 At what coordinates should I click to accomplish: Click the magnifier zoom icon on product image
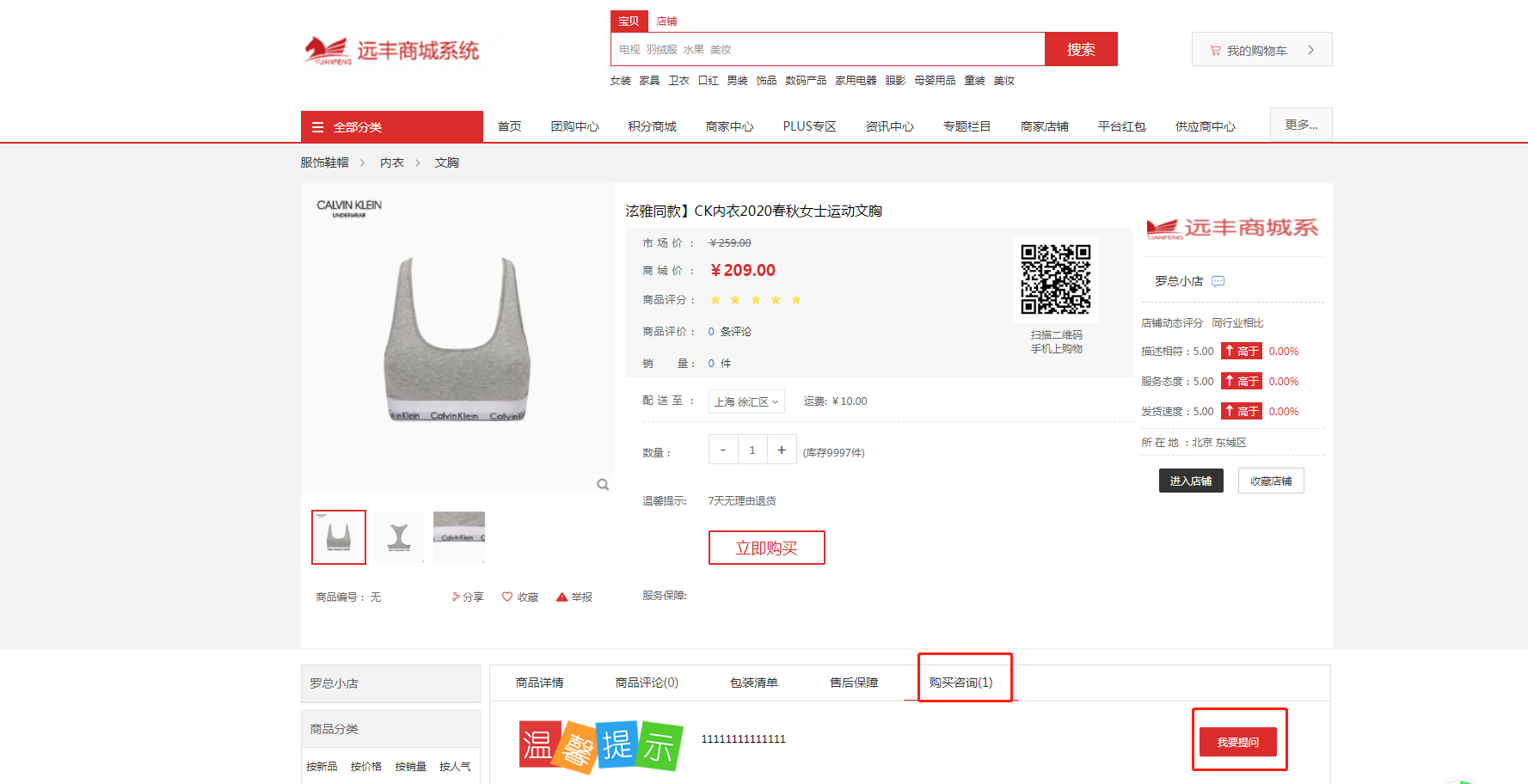pos(603,485)
